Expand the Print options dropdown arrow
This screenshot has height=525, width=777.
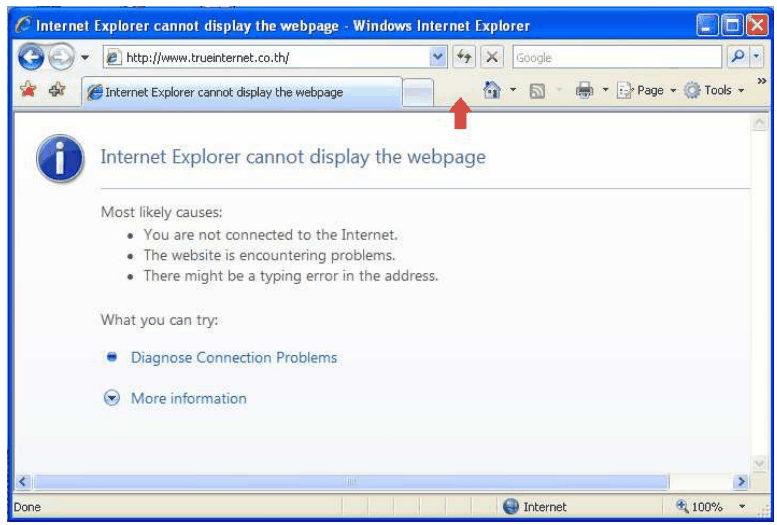click(606, 90)
